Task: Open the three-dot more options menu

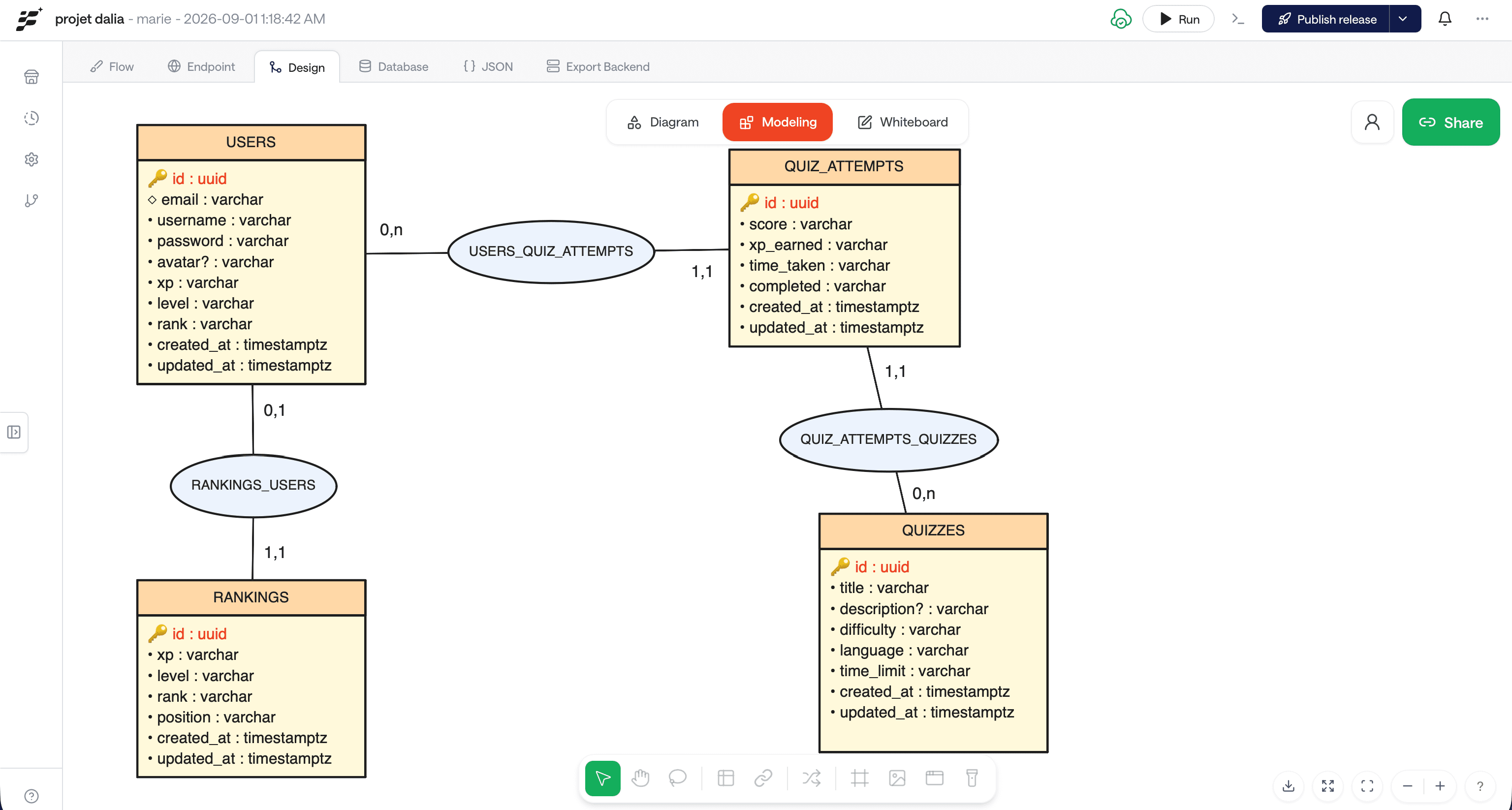Action: coord(1482,19)
